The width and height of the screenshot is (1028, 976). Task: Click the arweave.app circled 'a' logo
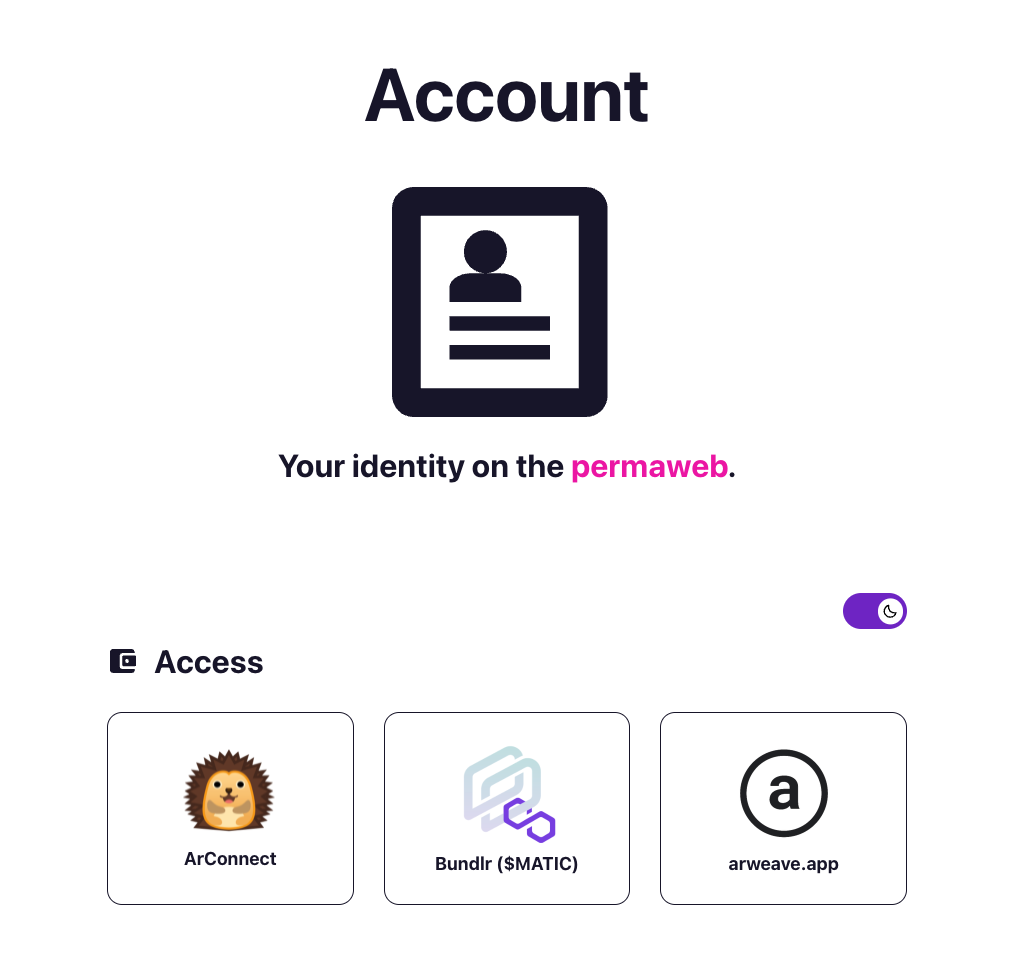783,793
